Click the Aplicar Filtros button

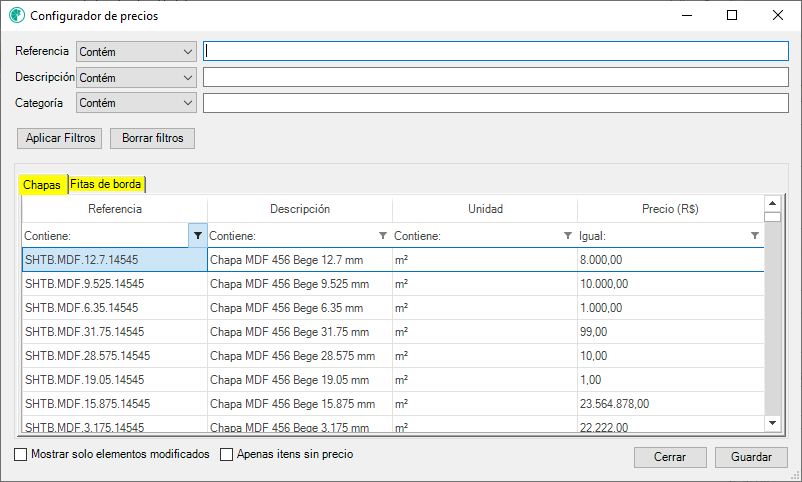click(x=60, y=138)
